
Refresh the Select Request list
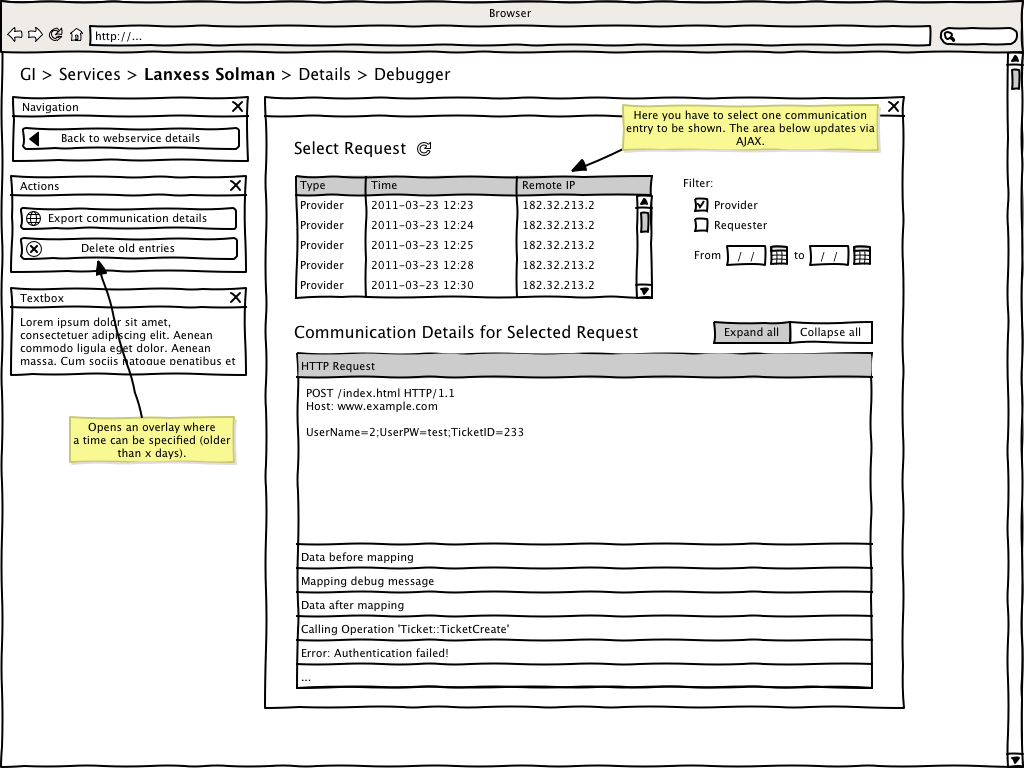(x=424, y=149)
